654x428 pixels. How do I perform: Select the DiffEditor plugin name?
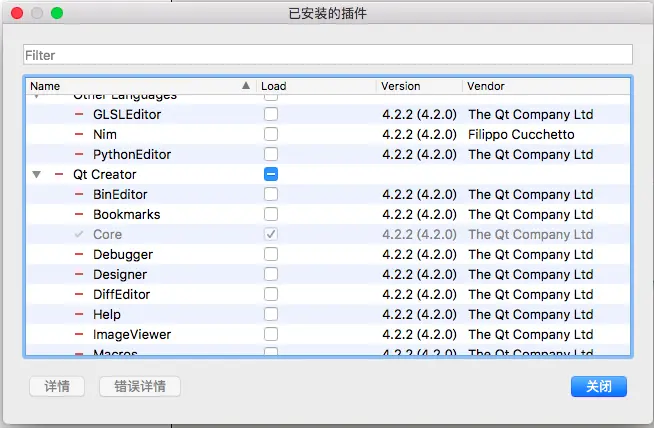121,295
